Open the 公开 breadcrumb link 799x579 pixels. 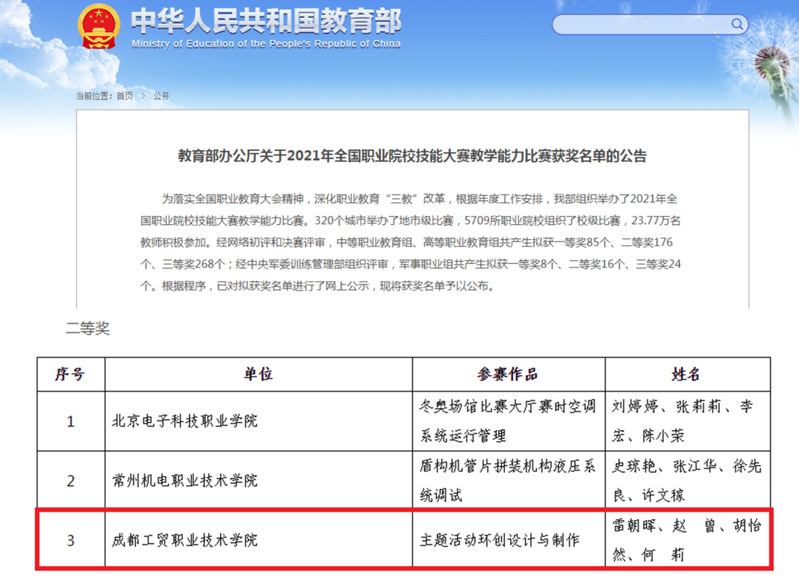[x=161, y=96]
